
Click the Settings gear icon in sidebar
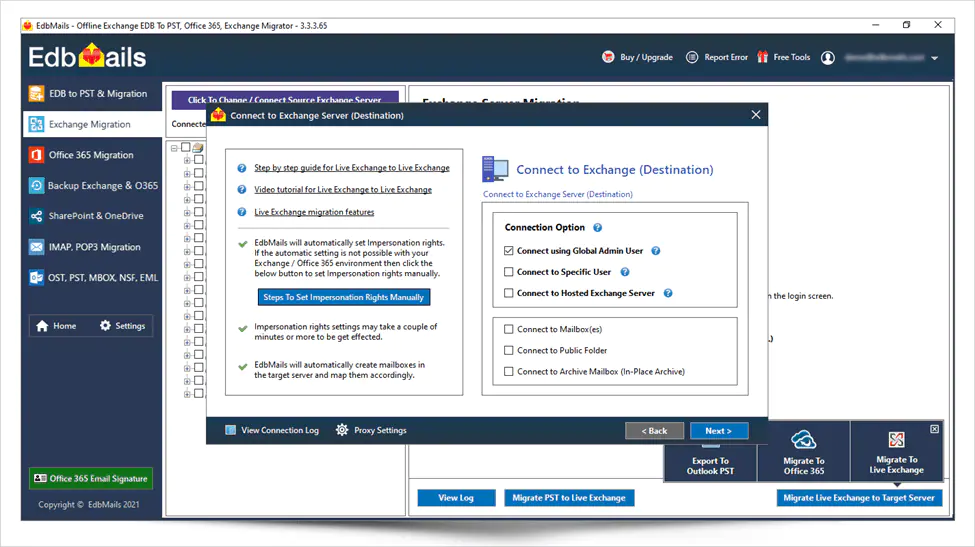click(105, 326)
